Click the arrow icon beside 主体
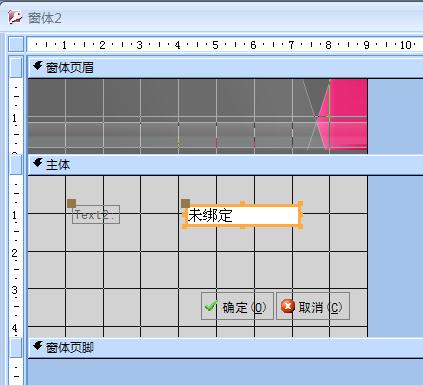This screenshot has width=423, height=385. point(38,163)
